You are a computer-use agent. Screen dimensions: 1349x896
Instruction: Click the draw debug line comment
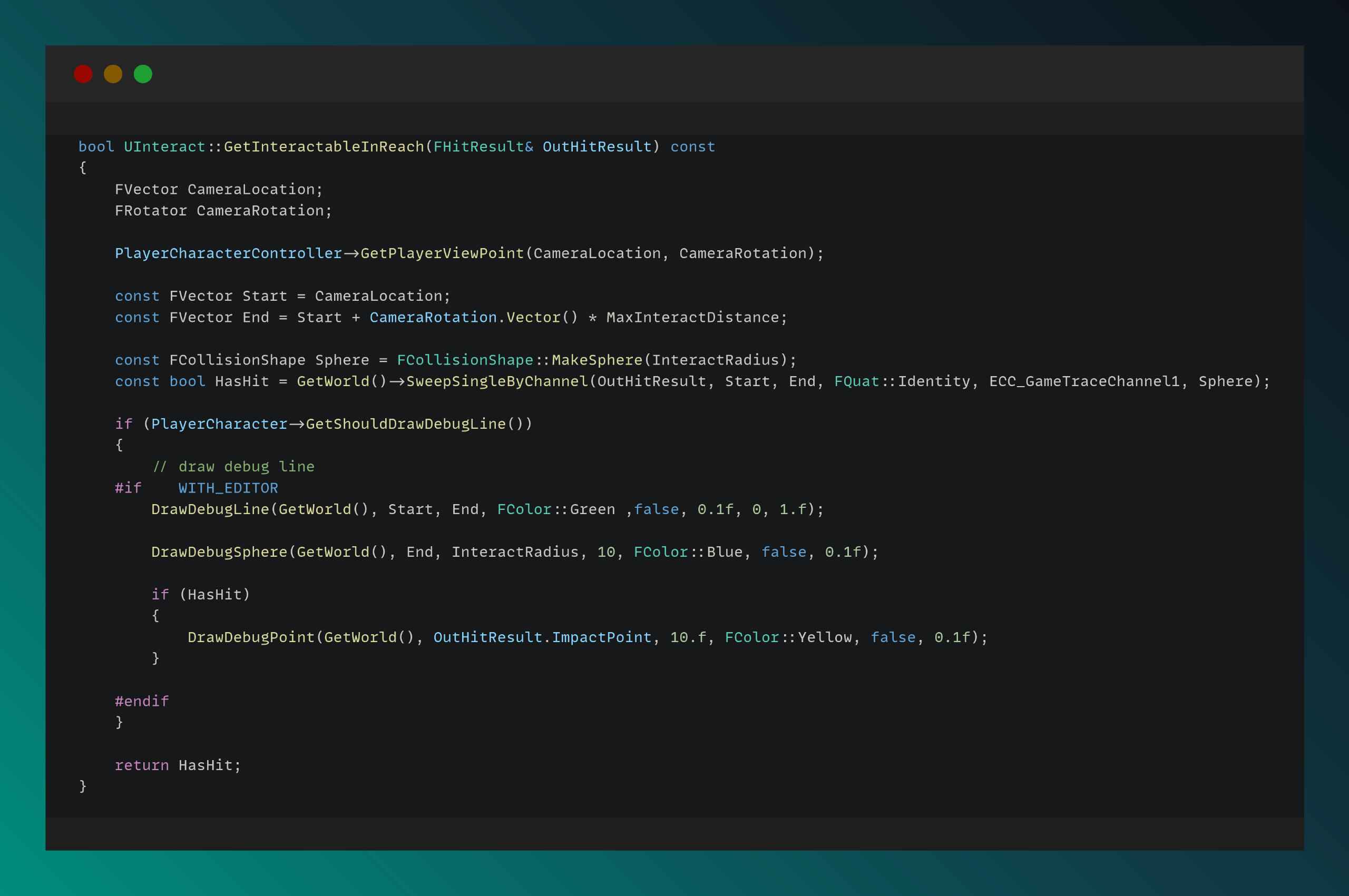234,467
